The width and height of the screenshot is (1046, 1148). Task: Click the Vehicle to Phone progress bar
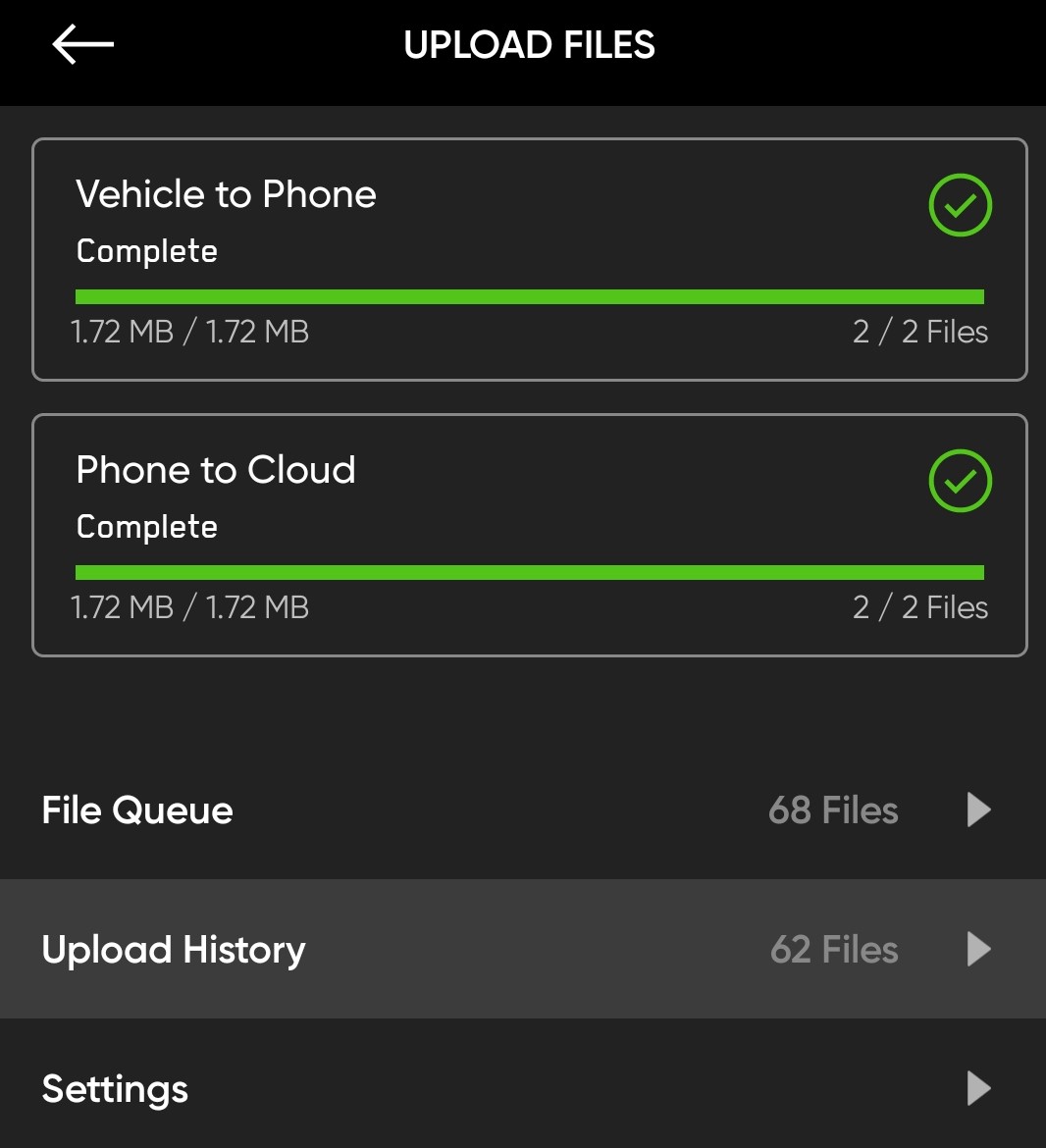530,297
